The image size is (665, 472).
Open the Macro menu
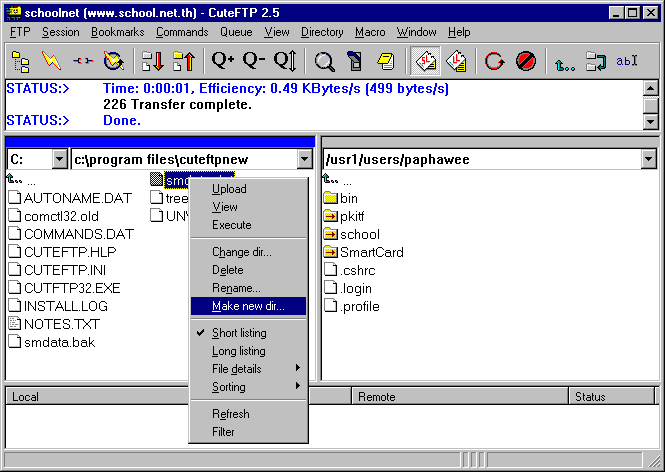pyautogui.click(x=370, y=32)
